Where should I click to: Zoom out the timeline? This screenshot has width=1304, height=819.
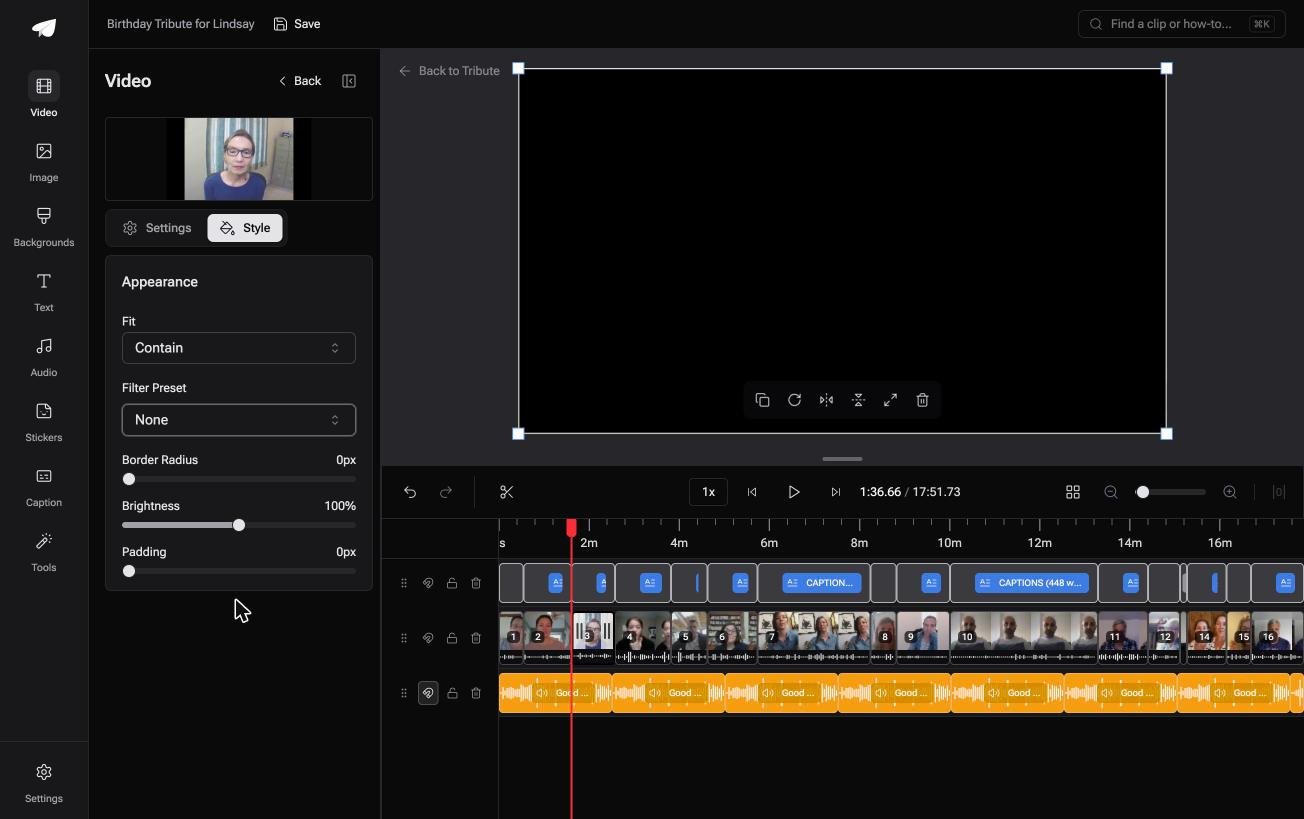1111,492
